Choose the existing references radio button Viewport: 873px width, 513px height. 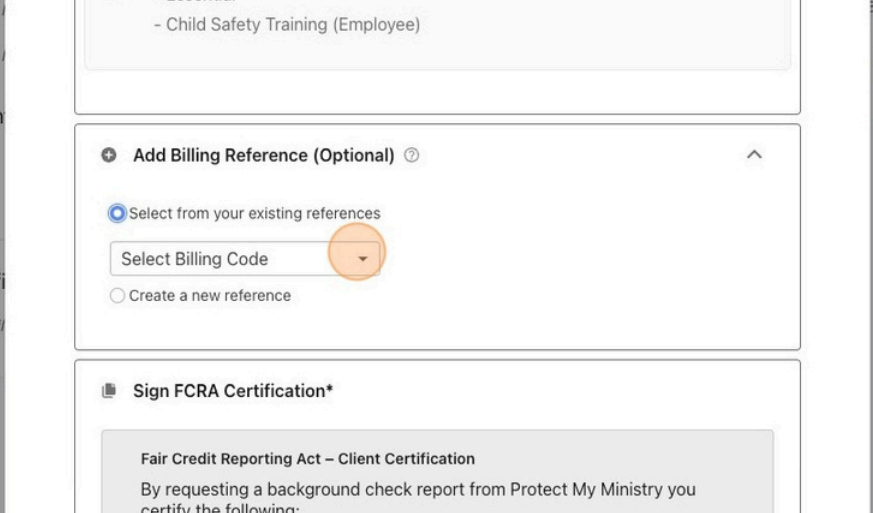[117, 213]
